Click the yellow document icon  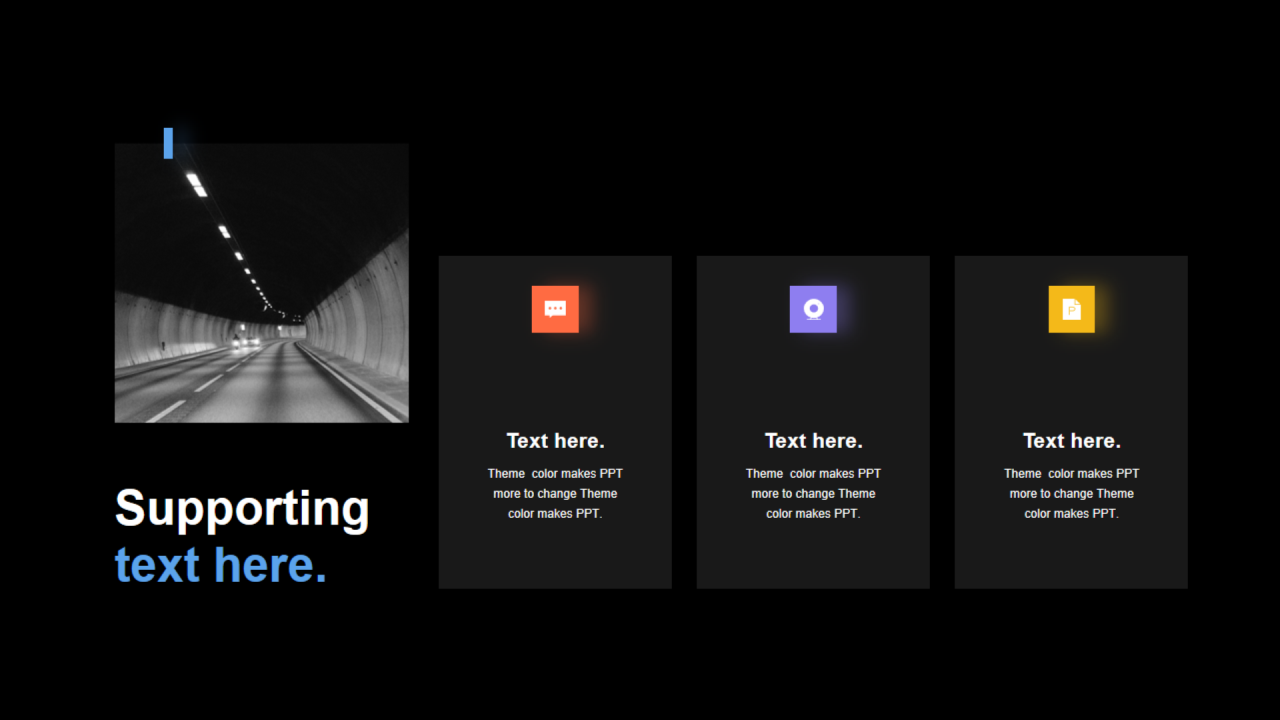pos(1071,309)
